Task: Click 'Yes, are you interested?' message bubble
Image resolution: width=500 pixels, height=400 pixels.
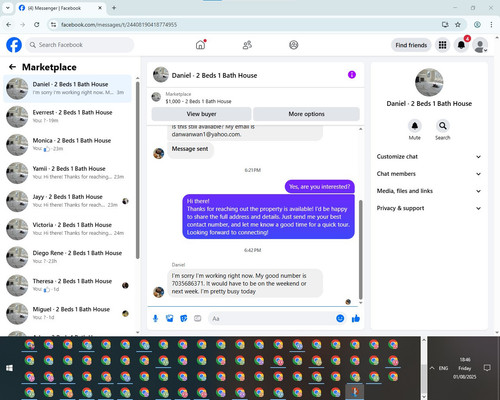Action: [319, 187]
